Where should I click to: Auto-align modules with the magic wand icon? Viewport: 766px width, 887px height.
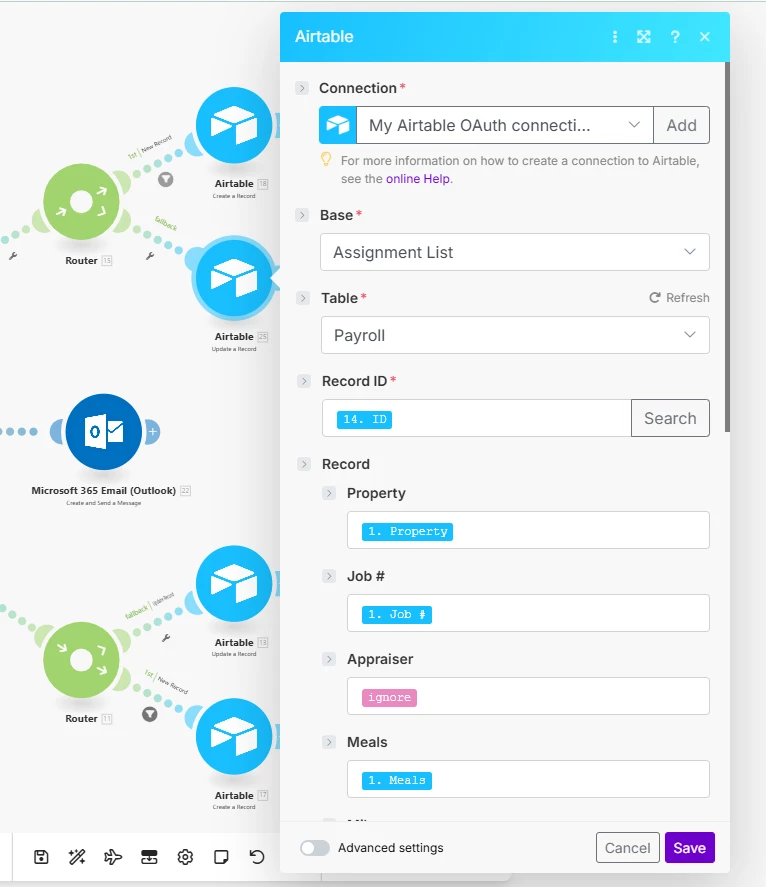(x=77, y=857)
